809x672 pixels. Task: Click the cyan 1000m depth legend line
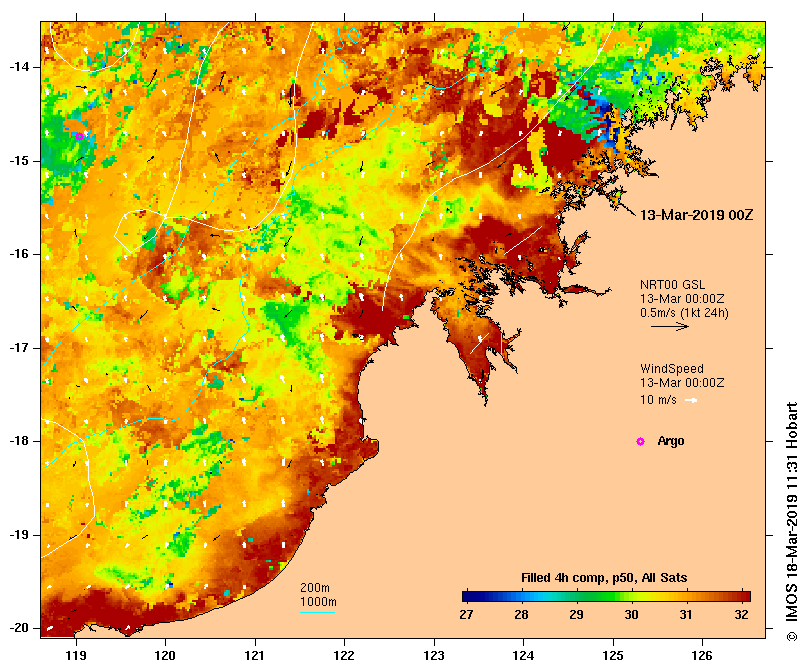317,613
